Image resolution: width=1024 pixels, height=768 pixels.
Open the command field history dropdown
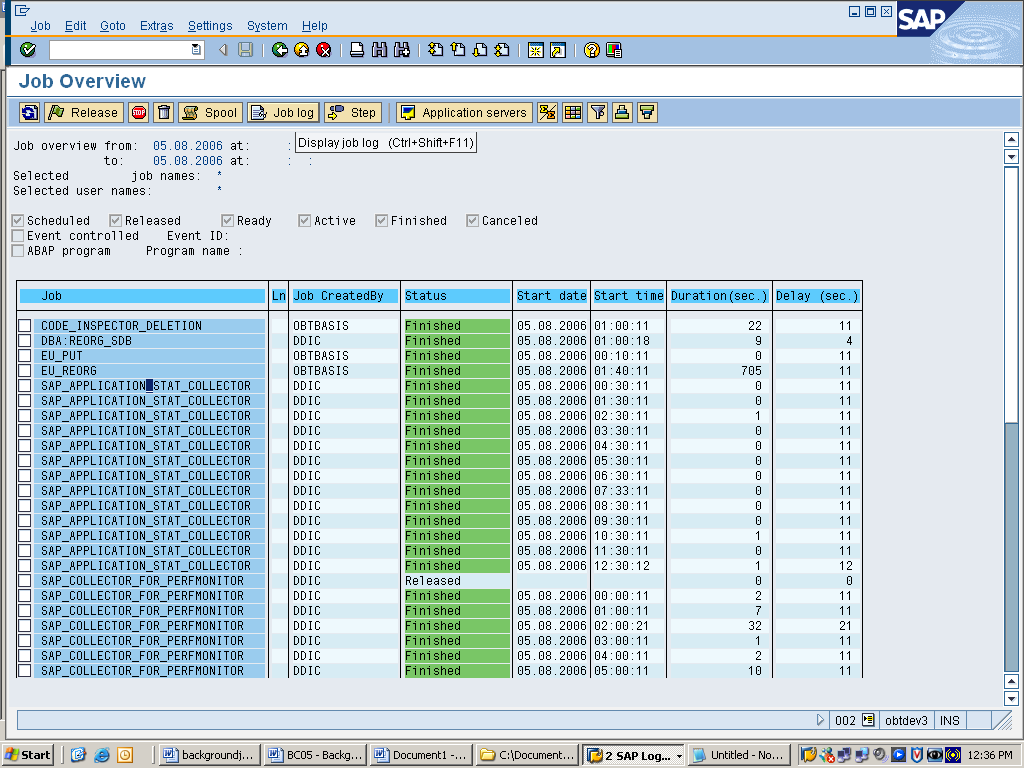pos(196,50)
